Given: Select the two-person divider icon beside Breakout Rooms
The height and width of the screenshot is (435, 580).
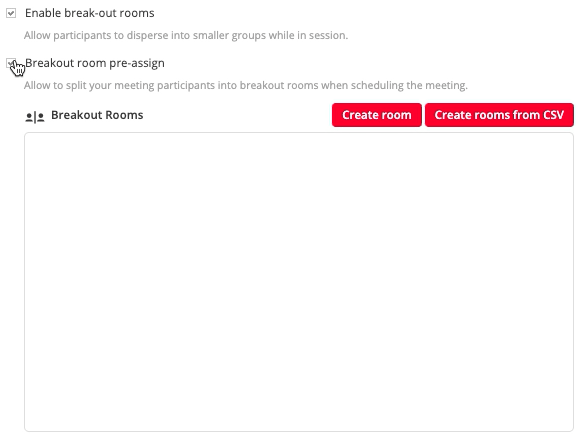Looking at the screenshot, I should [35, 117].
